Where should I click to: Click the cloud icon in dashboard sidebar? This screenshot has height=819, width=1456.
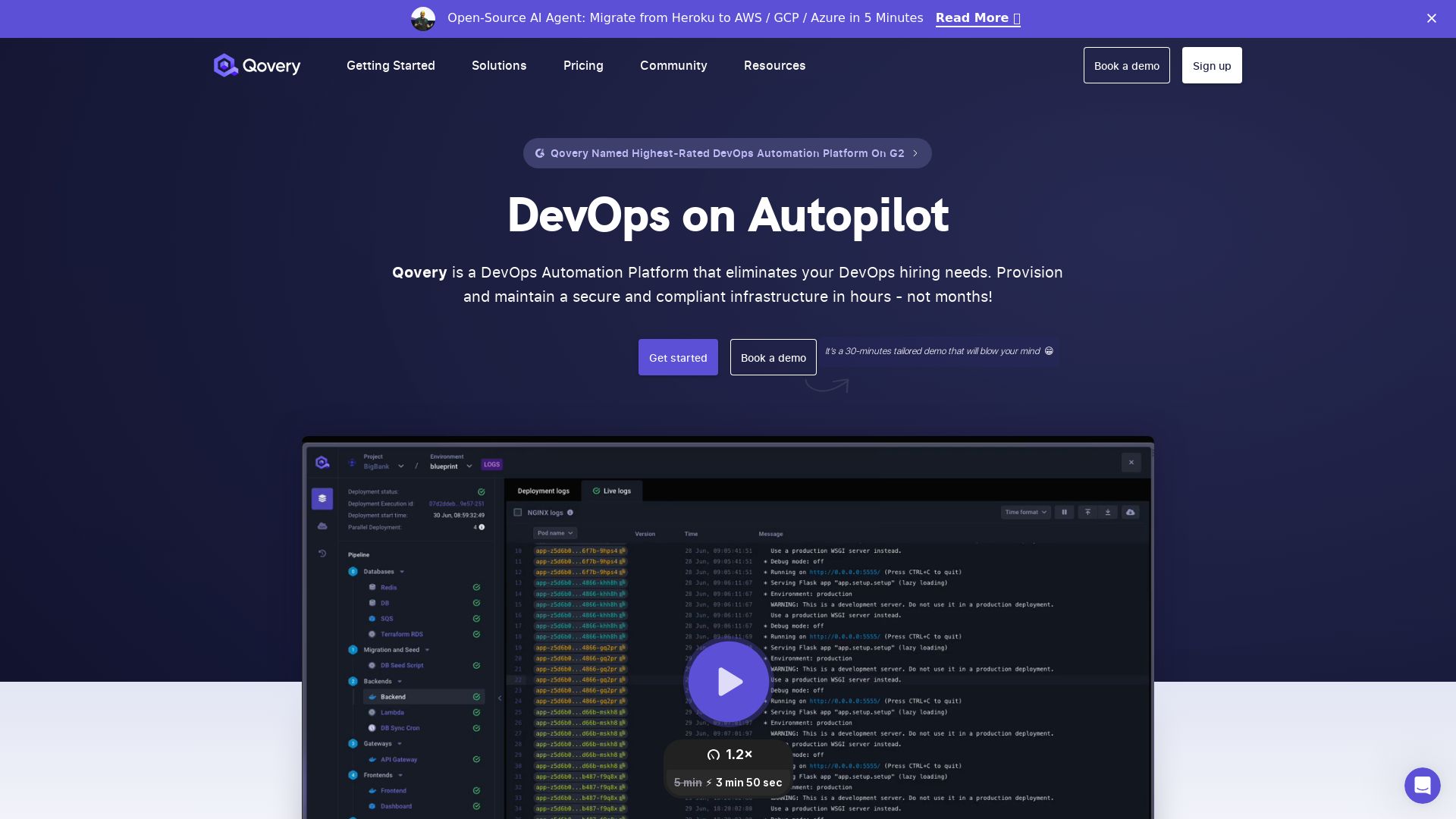coord(322,526)
